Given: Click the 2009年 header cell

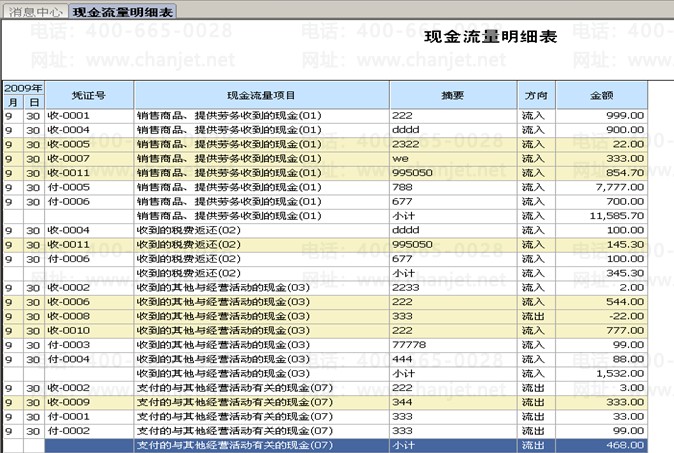Looking at the screenshot, I should tap(24, 88).
